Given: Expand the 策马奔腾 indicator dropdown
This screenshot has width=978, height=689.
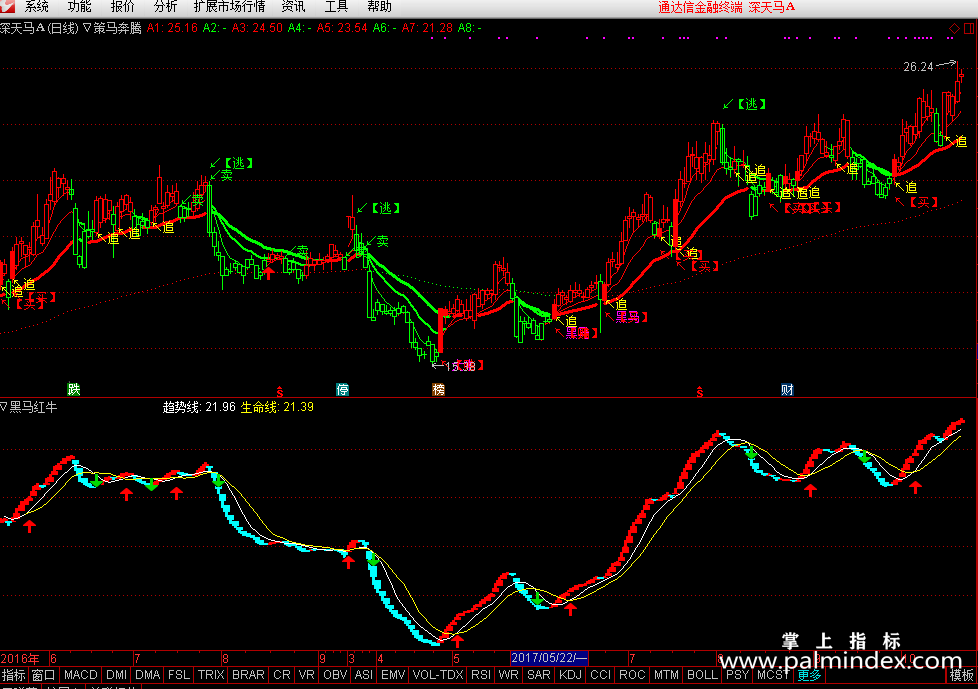Looking at the screenshot, I should pyautogui.click(x=87, y=28).
